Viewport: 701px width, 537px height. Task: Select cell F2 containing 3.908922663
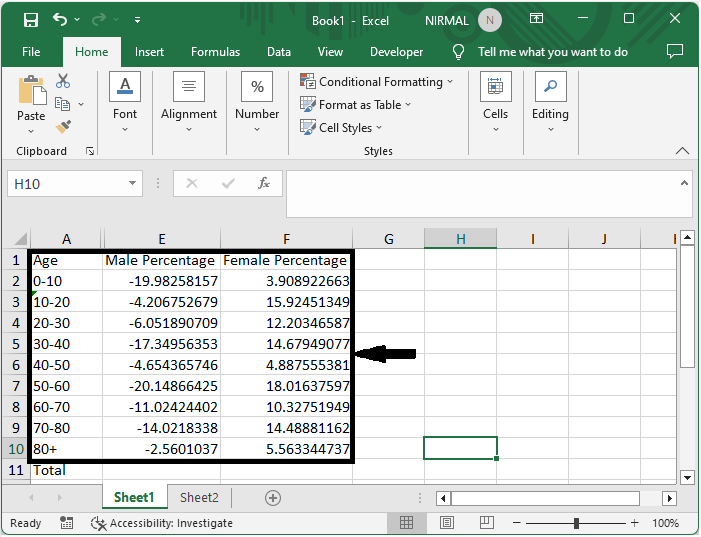click(286, 281)
